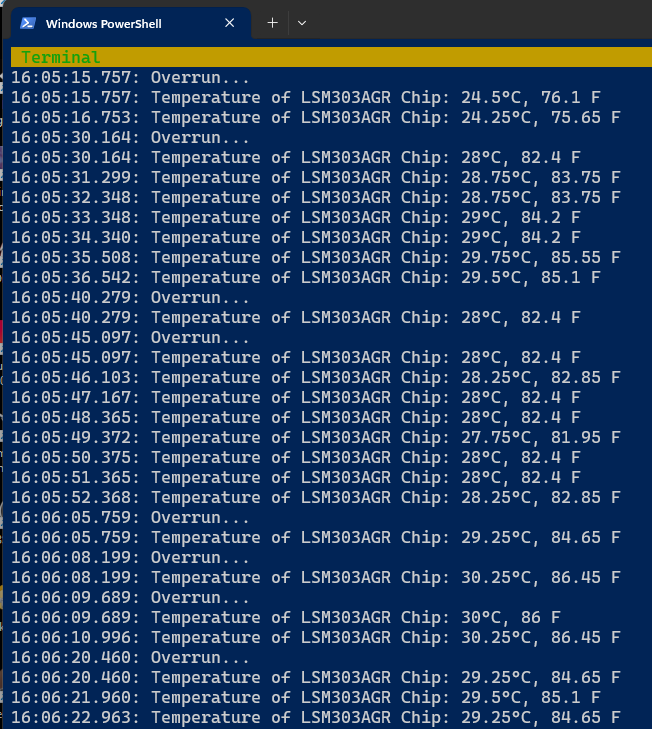Click the line at 16:05:16.753

point(316,118)
